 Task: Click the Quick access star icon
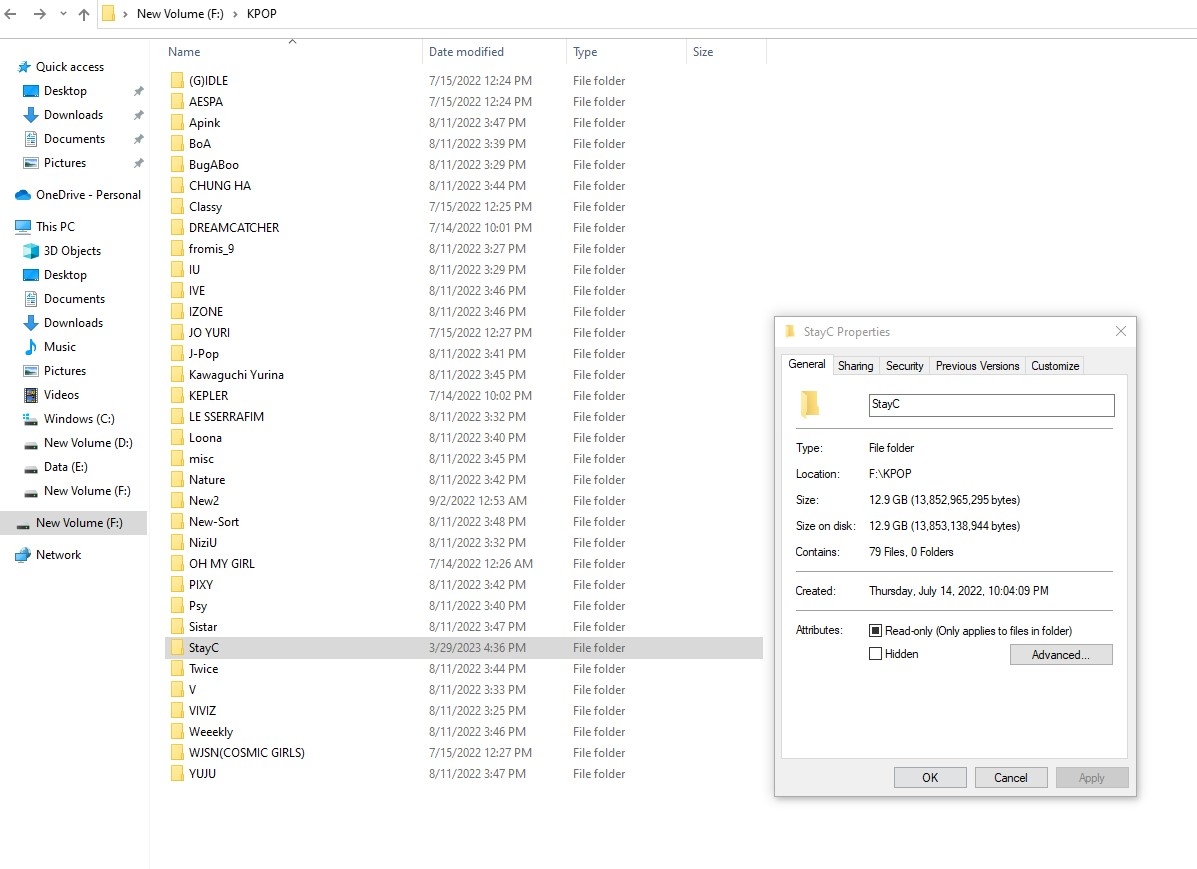tap(24, 67)
